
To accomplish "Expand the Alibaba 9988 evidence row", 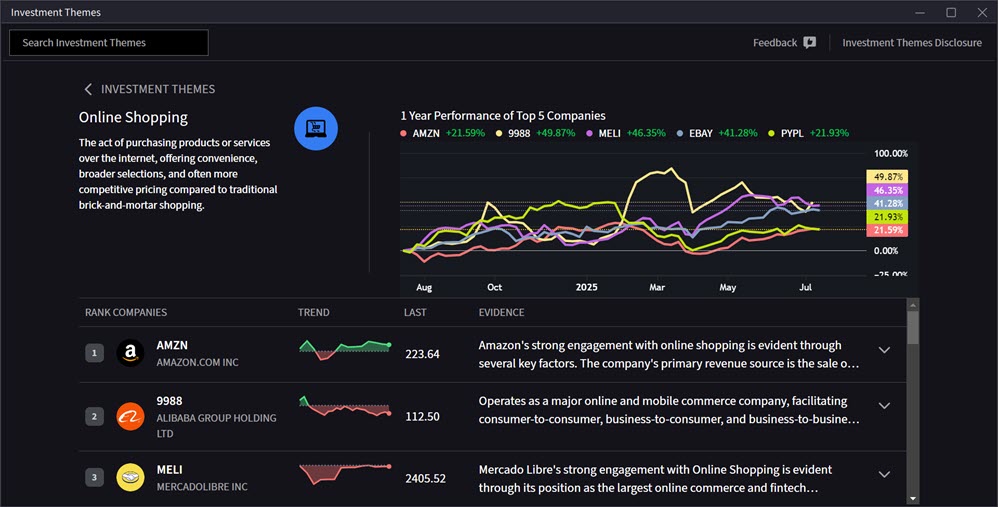I will (x=884, y=405).
